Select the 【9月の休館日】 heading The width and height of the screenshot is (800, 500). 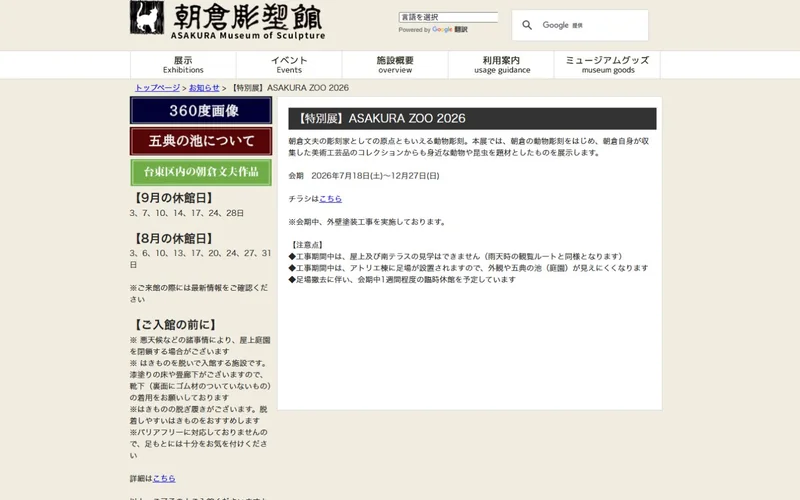(x=173, y=198)
